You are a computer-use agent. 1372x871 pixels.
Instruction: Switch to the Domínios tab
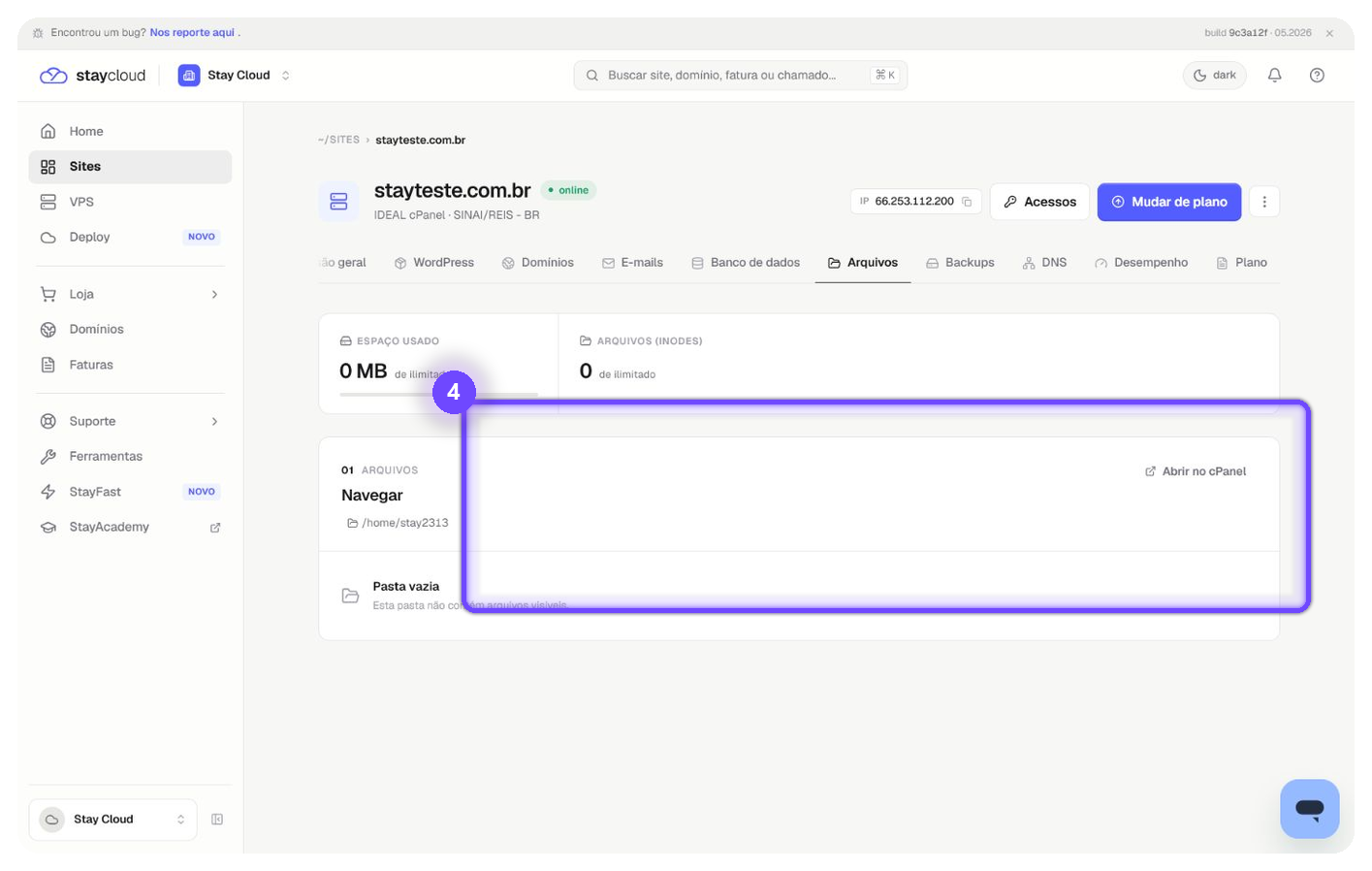(538, 263)
